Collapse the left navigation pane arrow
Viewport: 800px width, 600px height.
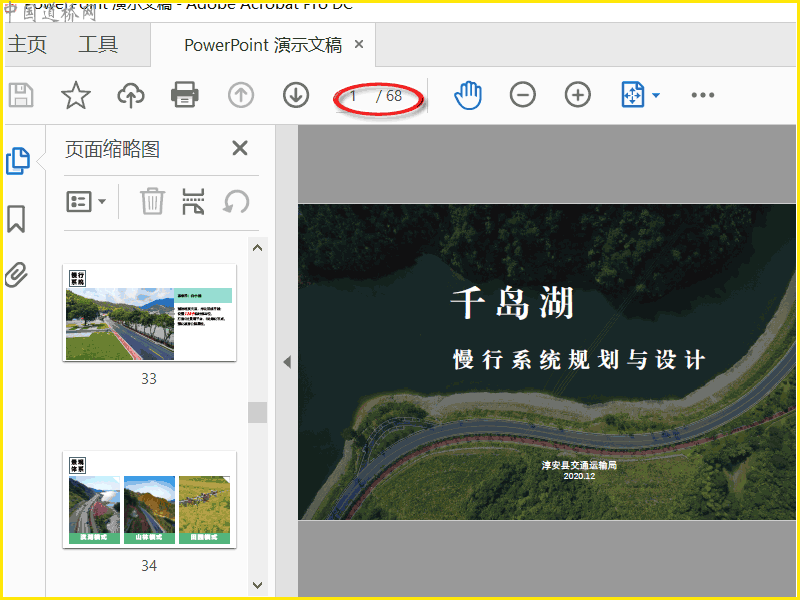click(287, 362)
